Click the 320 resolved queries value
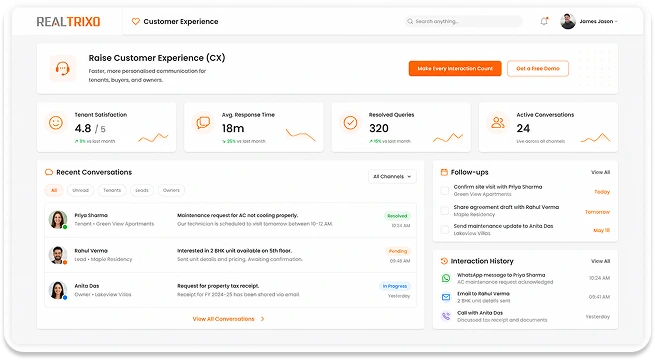This screenshot has width=655, height=360. click(379, 128)
